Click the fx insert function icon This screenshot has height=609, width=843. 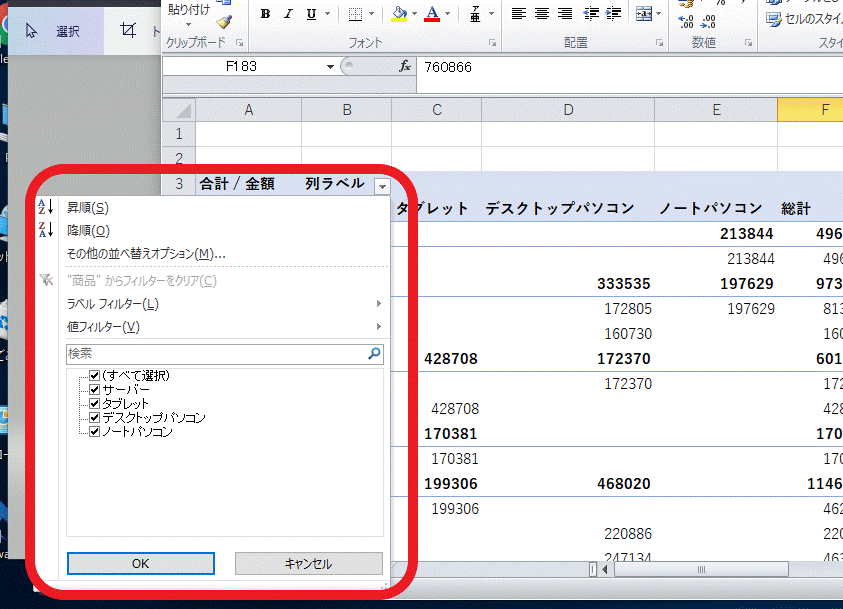coord(405,66)
